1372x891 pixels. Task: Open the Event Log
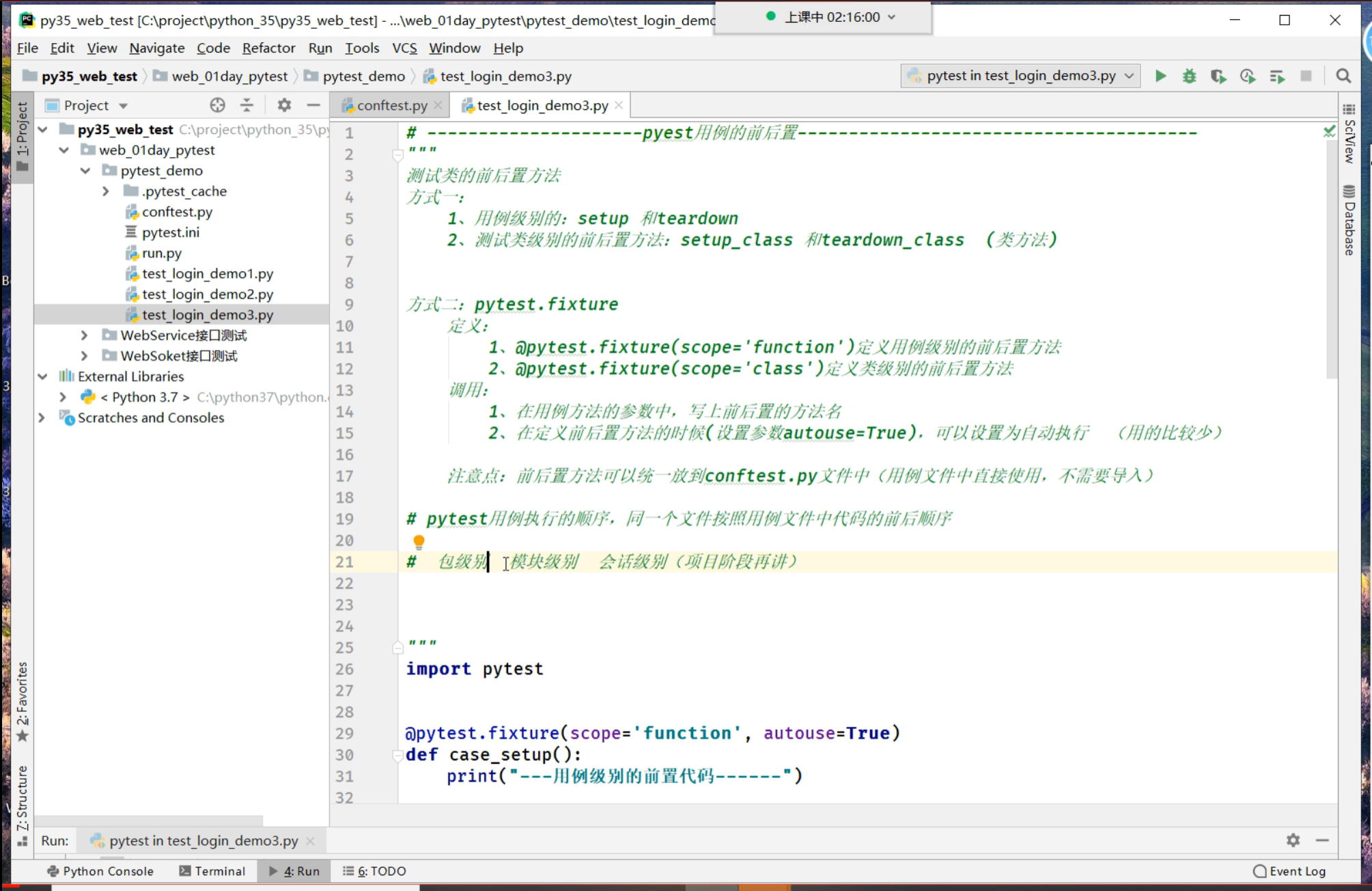pyautogui.click(x=1289, y=871)
